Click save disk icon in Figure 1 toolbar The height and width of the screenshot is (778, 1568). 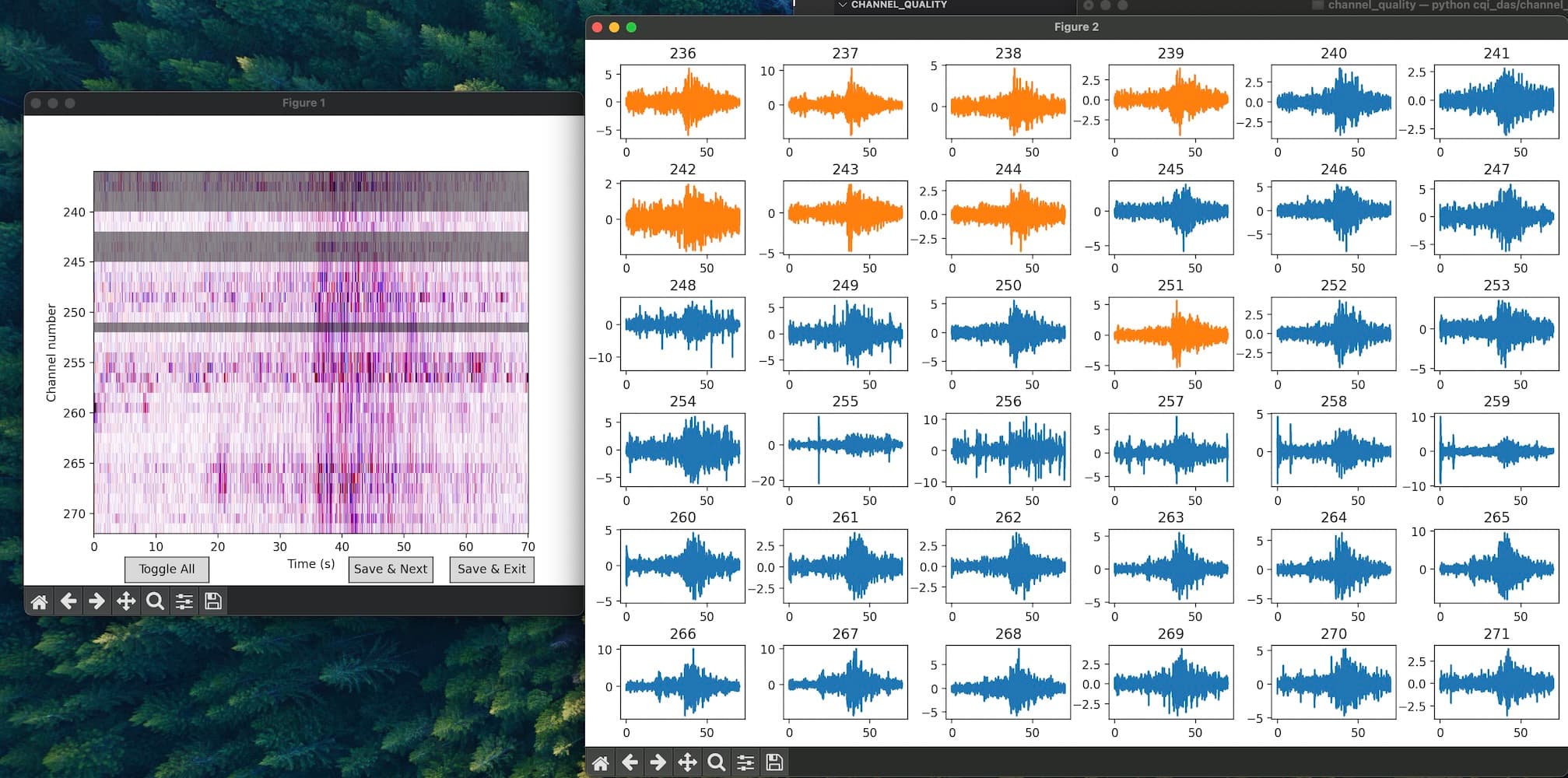point(213,601)
